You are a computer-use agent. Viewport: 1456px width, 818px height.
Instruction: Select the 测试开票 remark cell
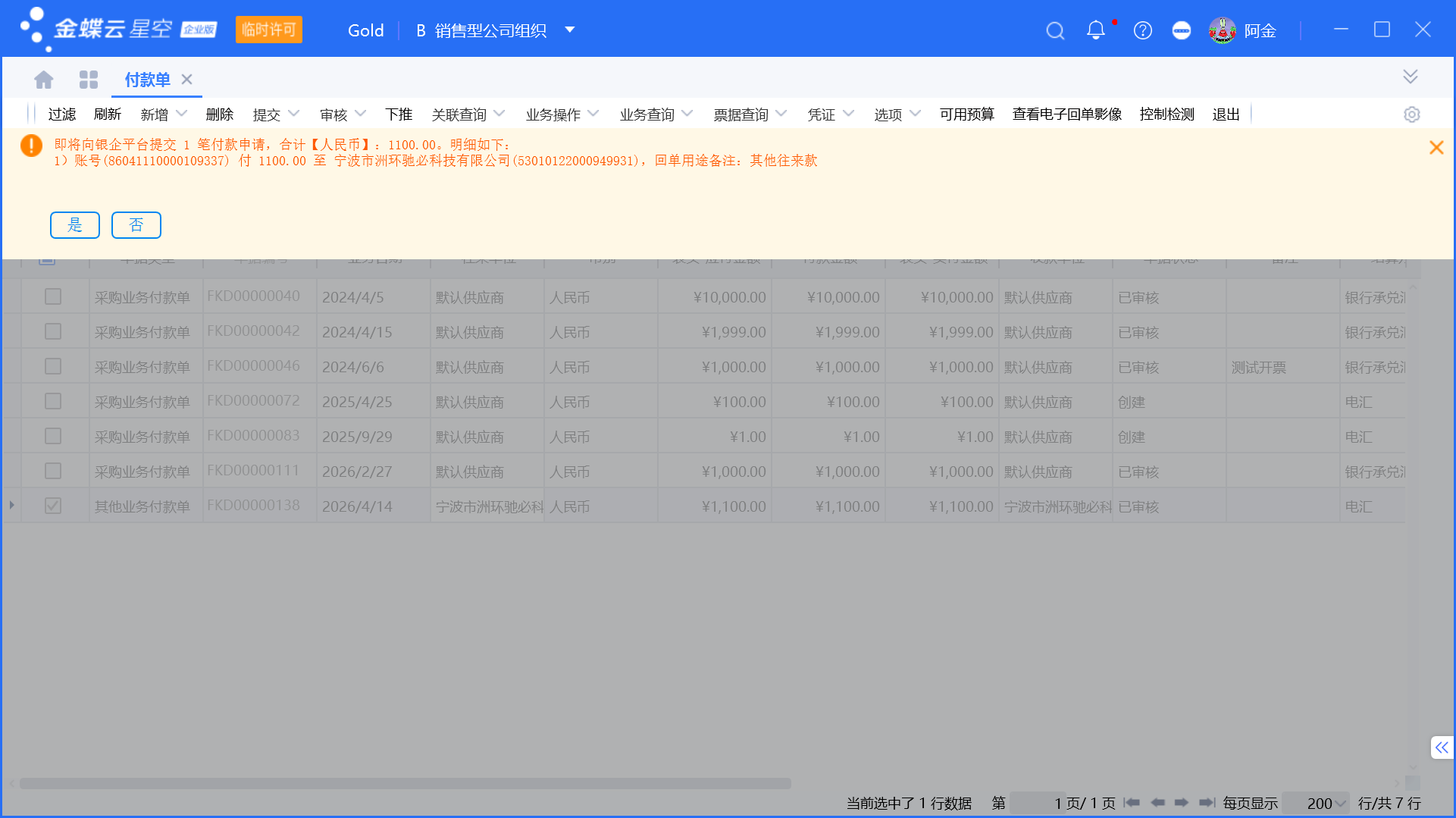1283,367
